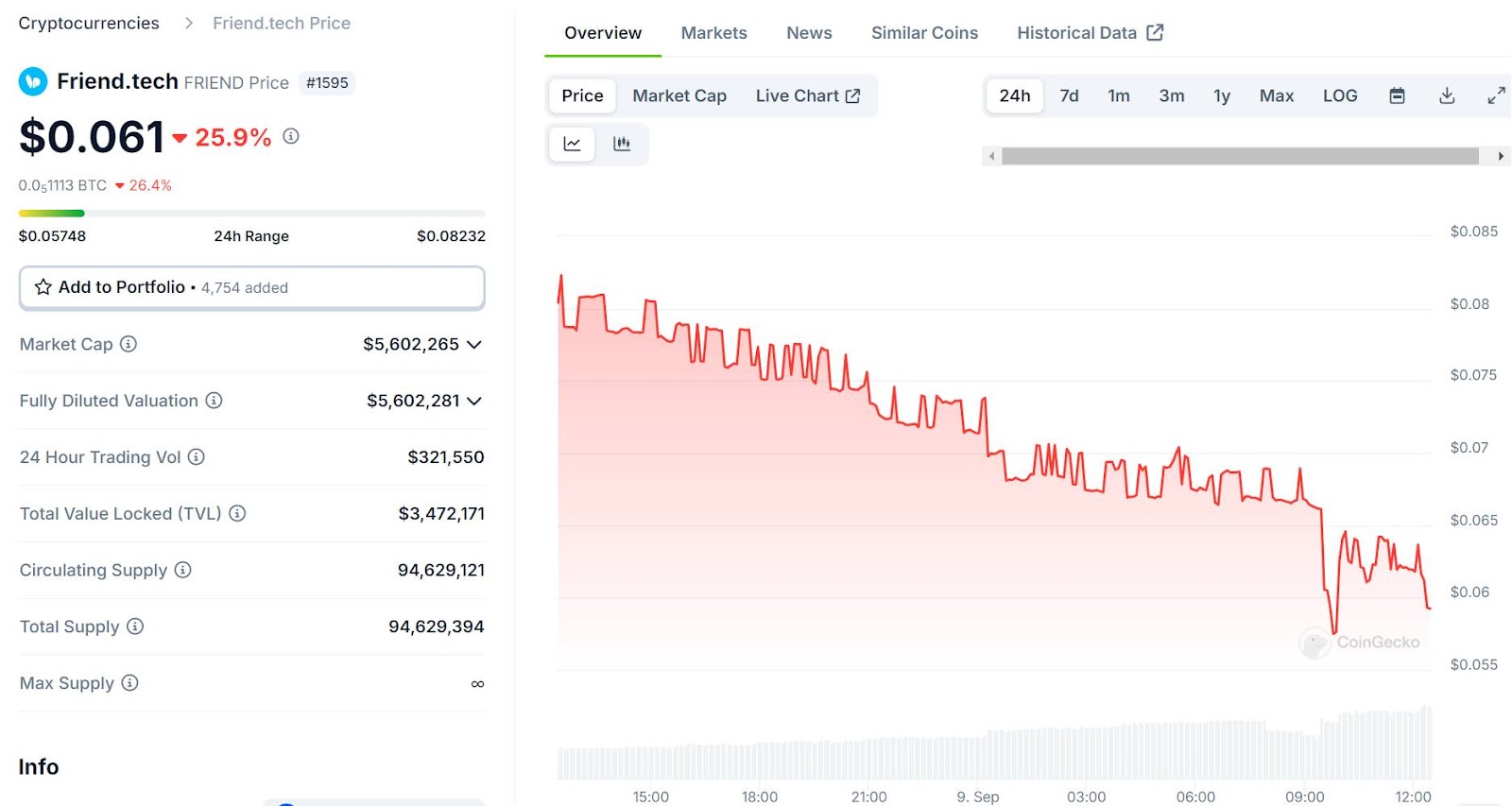Download the chart data
The width and height of the screenshot is (1512, 806).
point(1447,95)
